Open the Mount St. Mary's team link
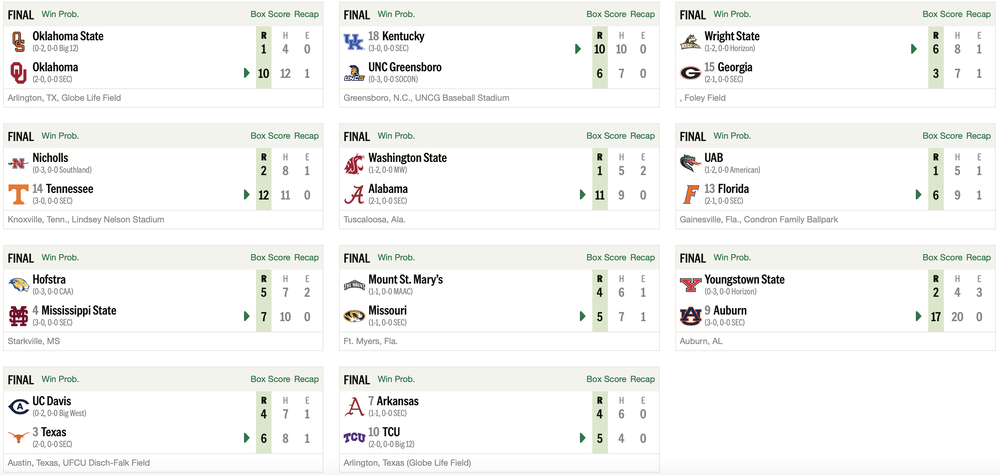 click(x=406, y=279)
